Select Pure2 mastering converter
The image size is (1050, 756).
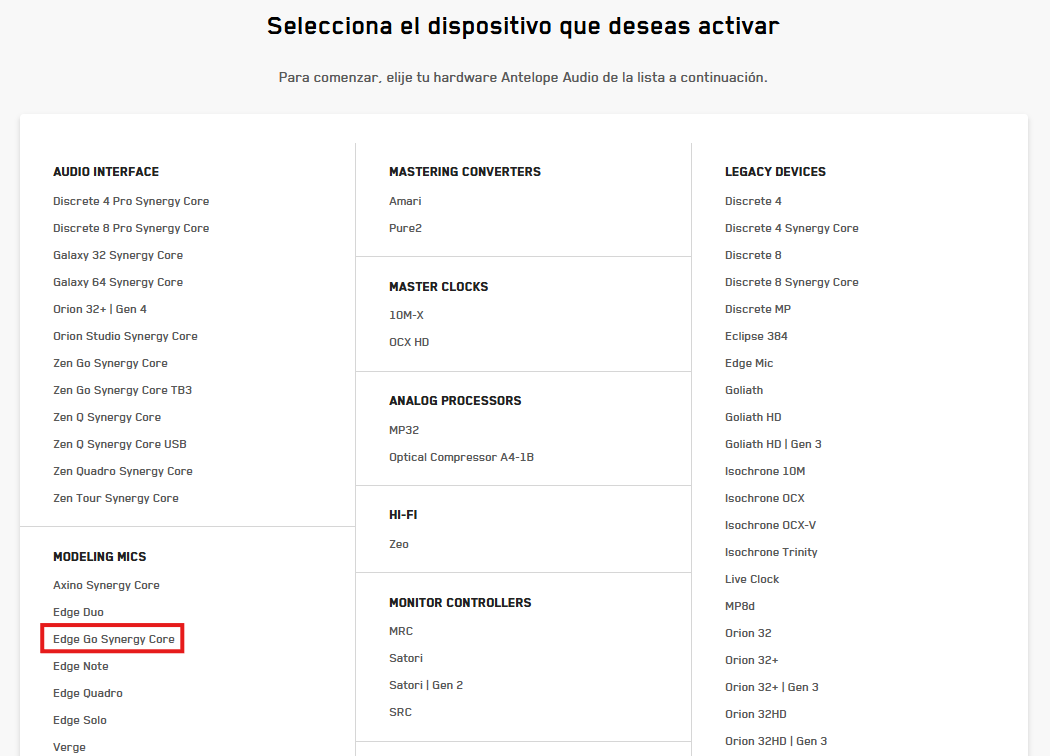pyautogui.click(x=405, y=228)
